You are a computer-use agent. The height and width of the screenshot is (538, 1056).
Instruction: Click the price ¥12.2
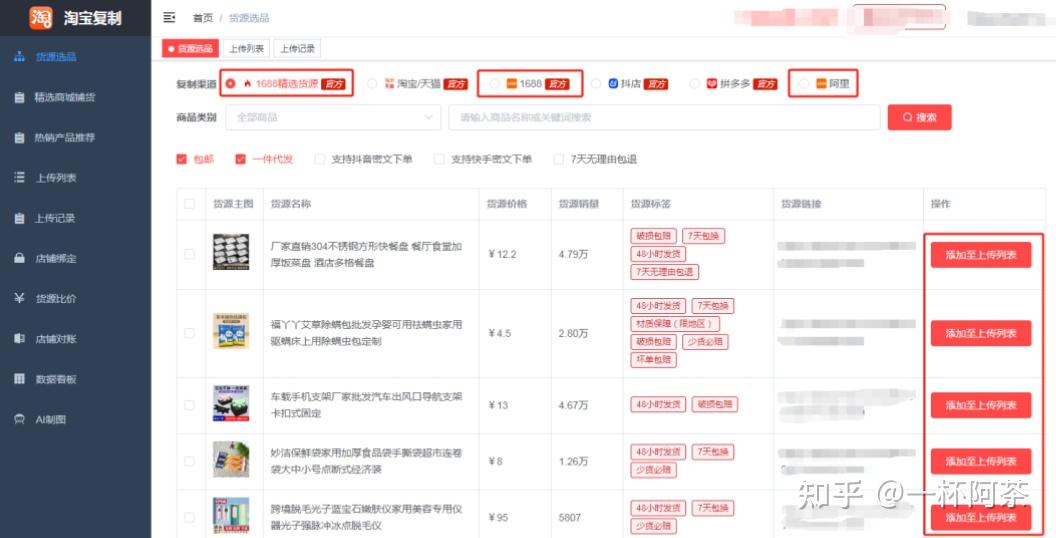point(502,255)
